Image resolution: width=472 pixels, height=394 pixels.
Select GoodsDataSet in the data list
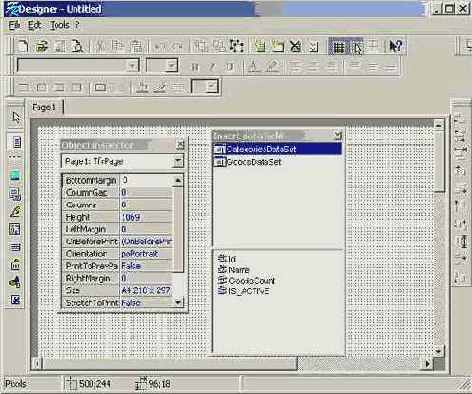tap(277, 162)
